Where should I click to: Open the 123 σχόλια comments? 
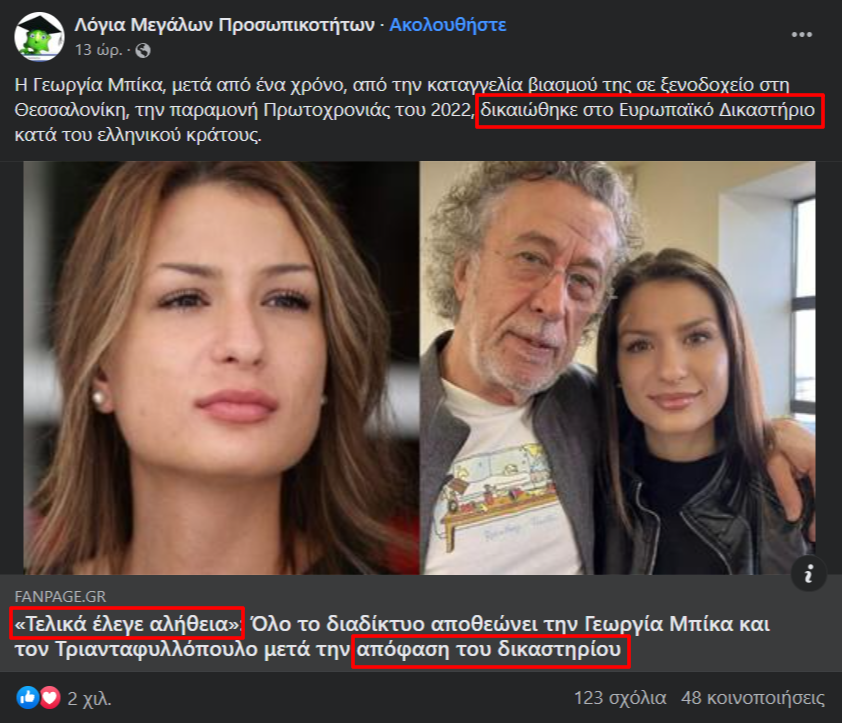point(620,698)
